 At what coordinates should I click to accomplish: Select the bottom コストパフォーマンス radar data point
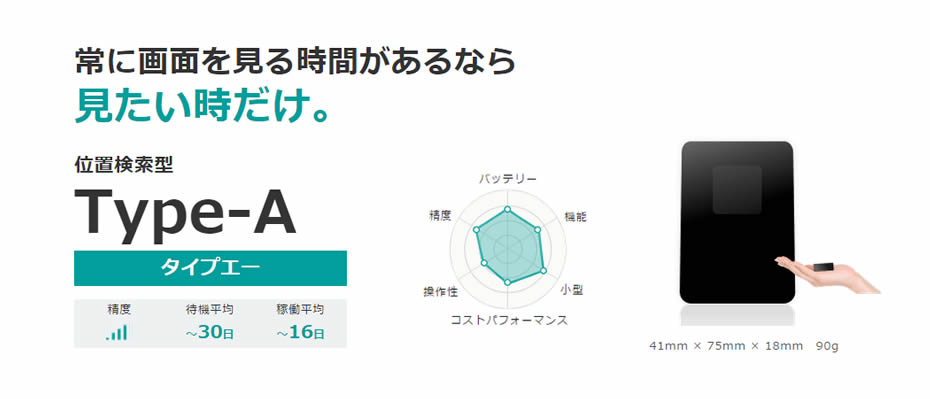[507, 282]
